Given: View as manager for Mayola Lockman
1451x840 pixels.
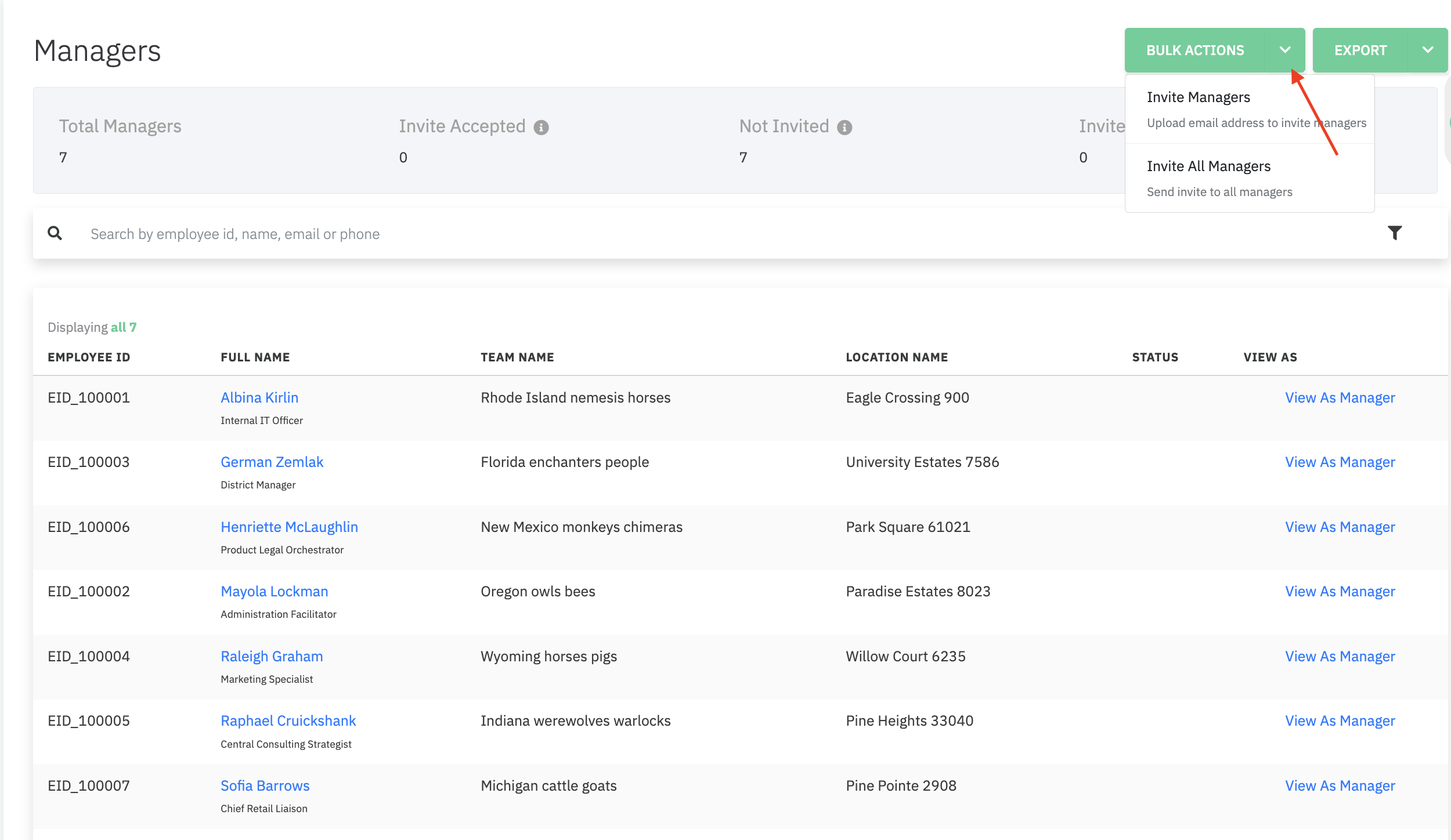Looking at the screenshot, I should [x=1340, y=592].
